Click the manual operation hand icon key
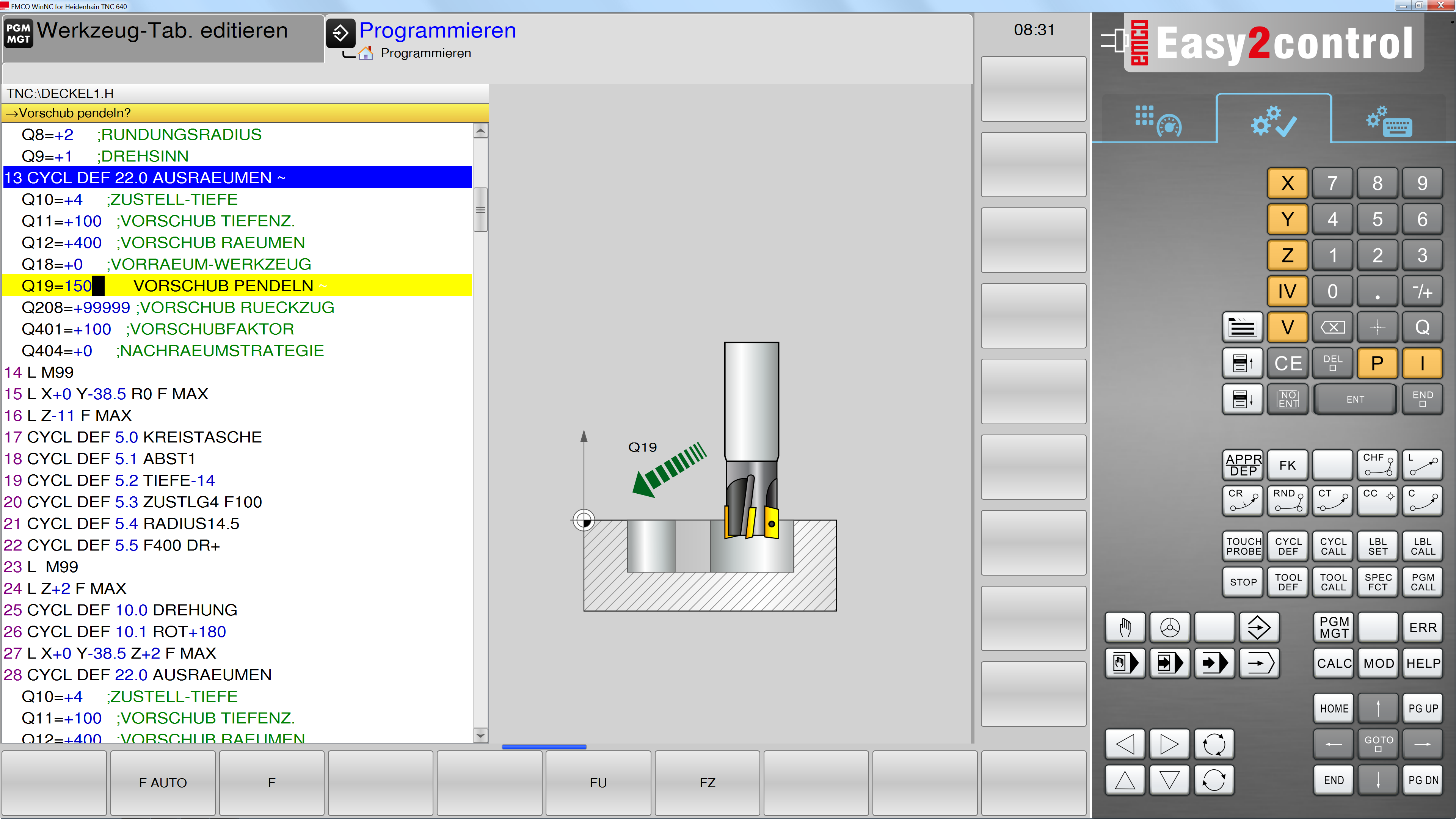Image resolution: width=1456 pixels, height=819 pixels. point(1125,628)
